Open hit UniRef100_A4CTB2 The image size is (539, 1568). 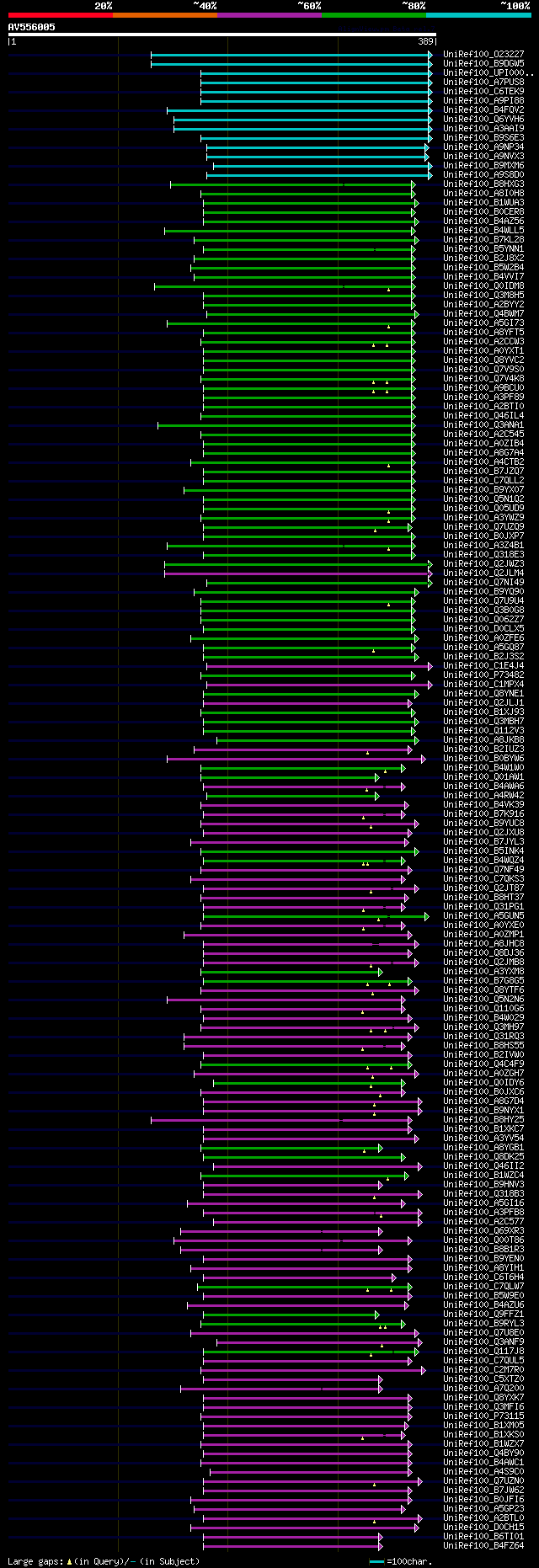click(x=483, y=461)
